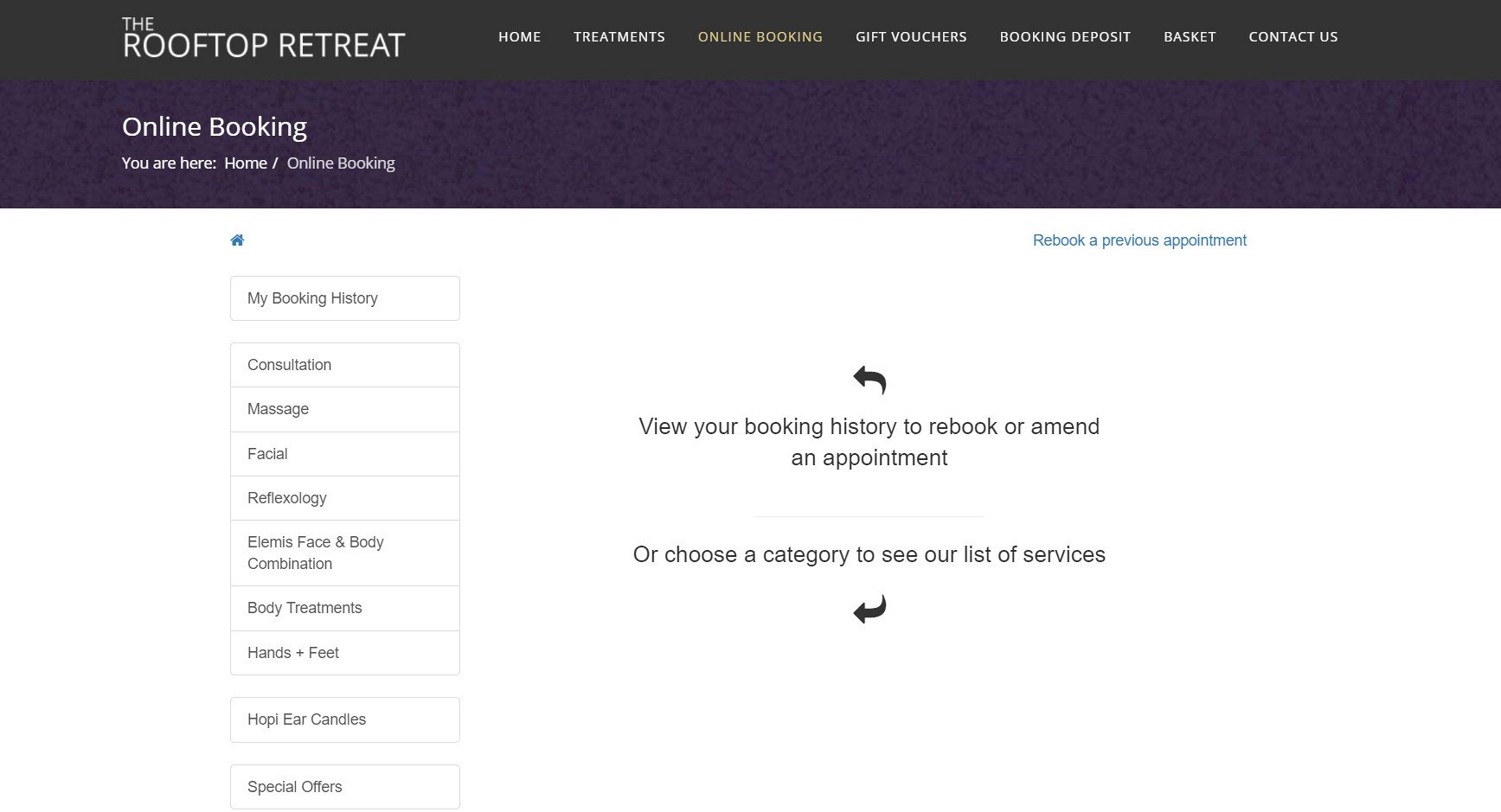Click the curved arrow below category text
Screen dimensions: 1501x812
click(x=869, y=609)
